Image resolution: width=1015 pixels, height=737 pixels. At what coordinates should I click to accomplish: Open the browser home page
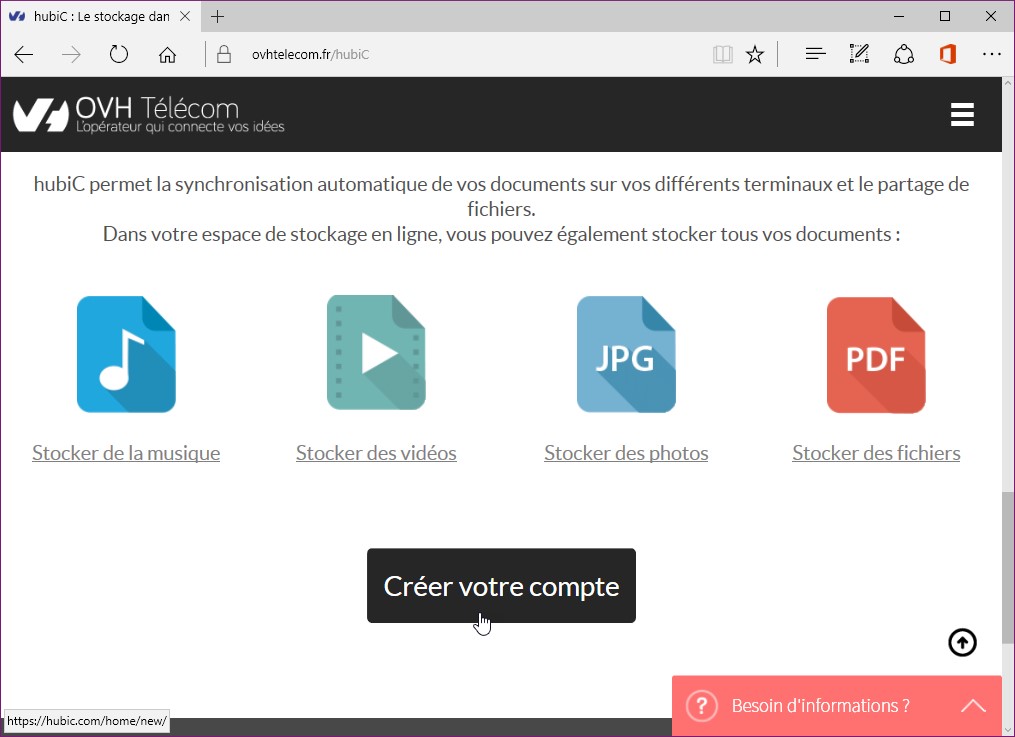[167, 55]
